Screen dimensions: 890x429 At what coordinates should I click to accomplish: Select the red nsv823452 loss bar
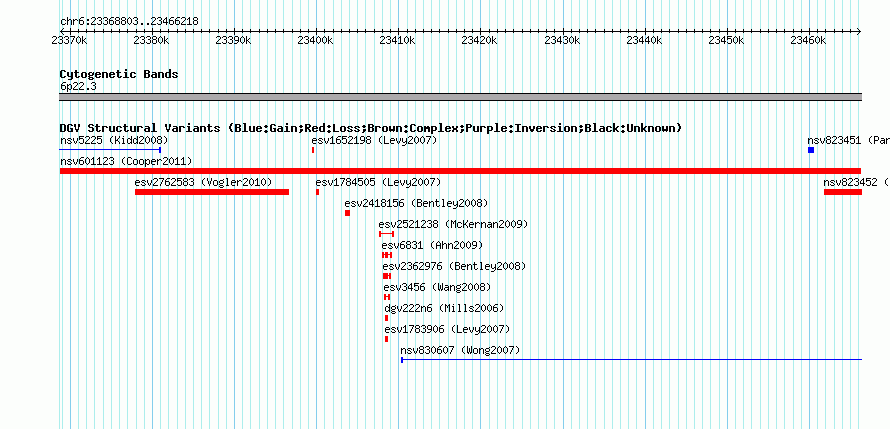(843, 192)
